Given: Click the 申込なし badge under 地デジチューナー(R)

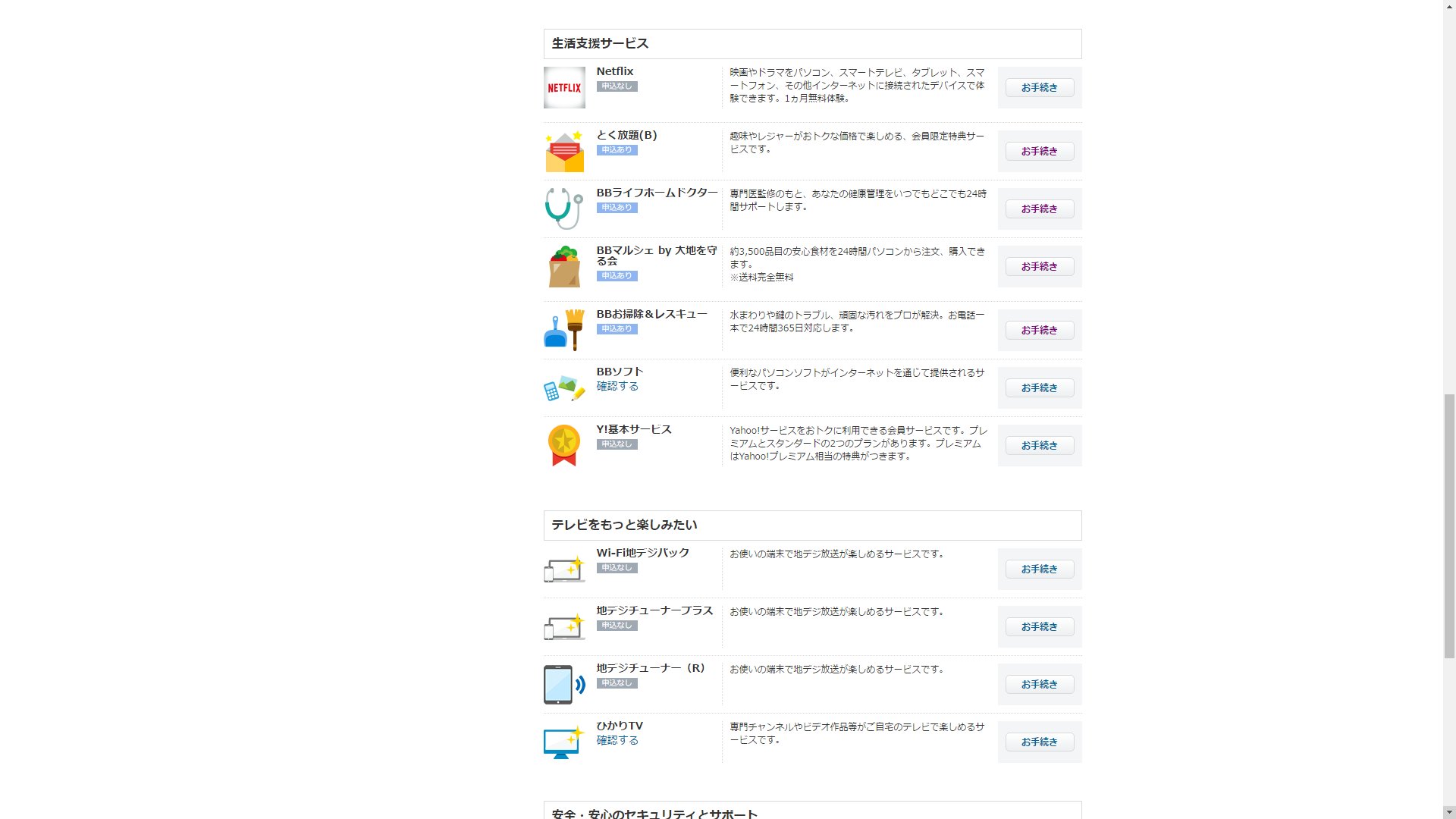Looking at the screenshot, I should click(617, 683).
